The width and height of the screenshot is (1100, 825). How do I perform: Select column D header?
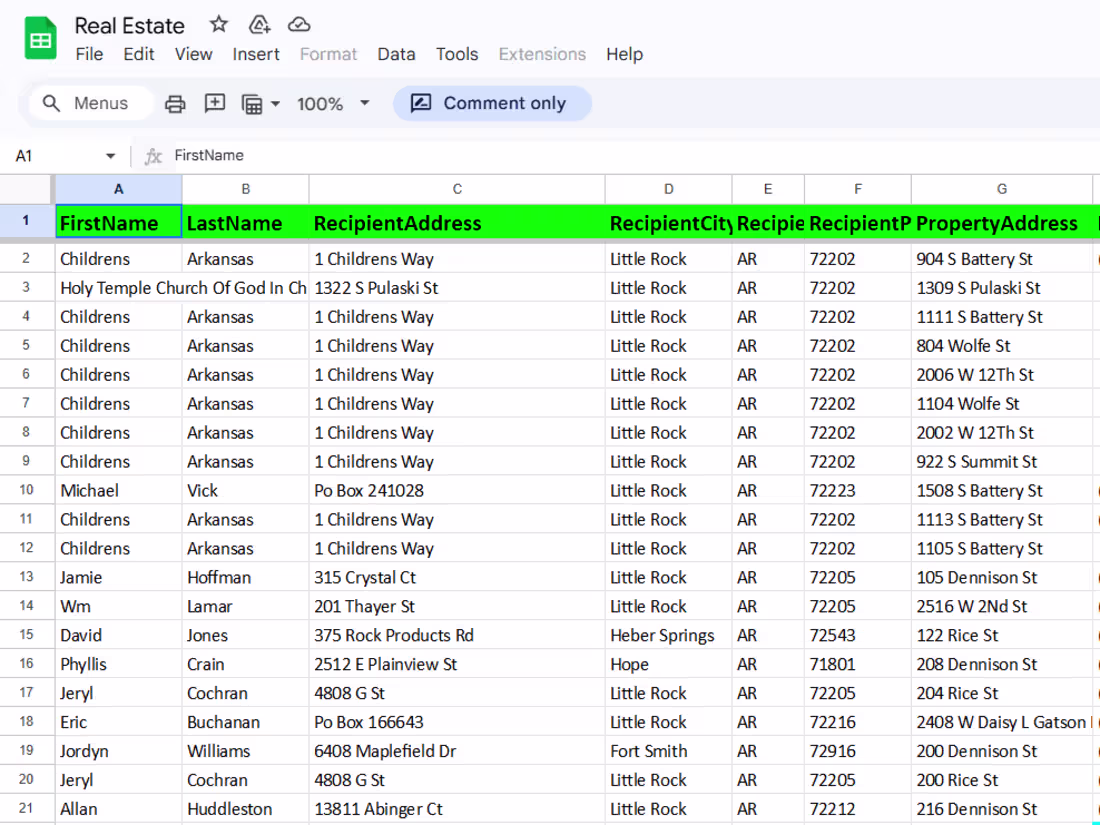(668, 188)
